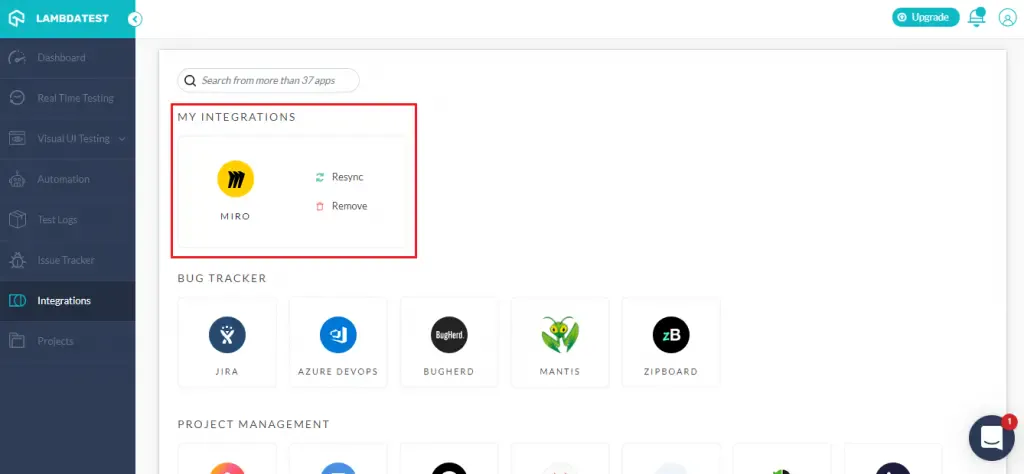The image size is (1024, 474).
Task: Click the JIRA card label
Action: (227, 371)
